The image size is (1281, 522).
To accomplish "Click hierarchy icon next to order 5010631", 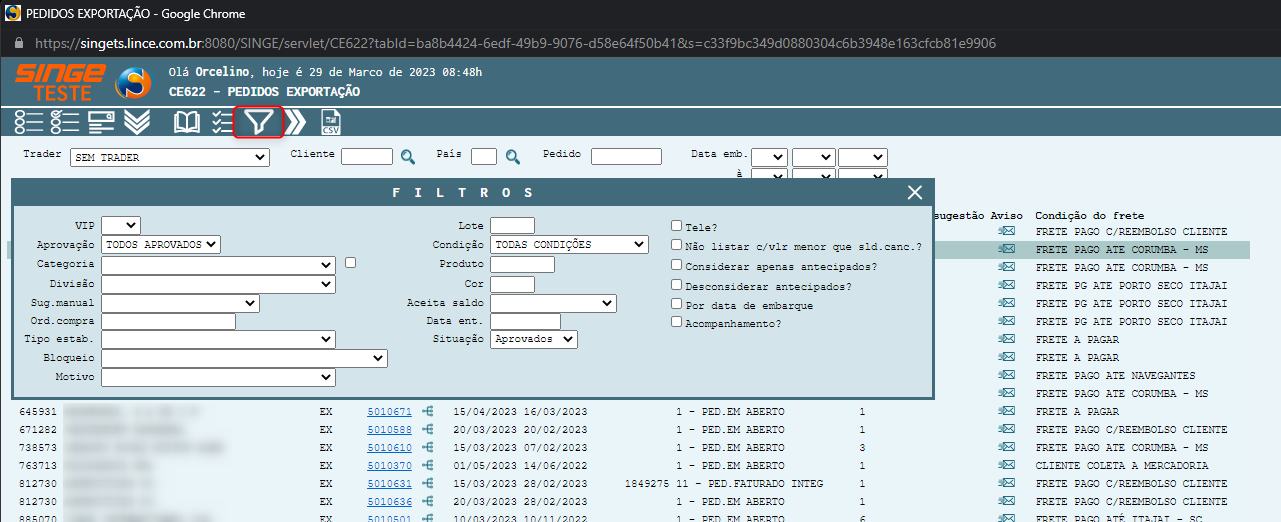I will [428, 483].
